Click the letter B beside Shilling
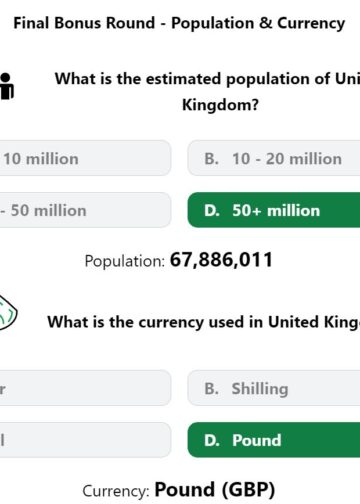 point(211,389)
